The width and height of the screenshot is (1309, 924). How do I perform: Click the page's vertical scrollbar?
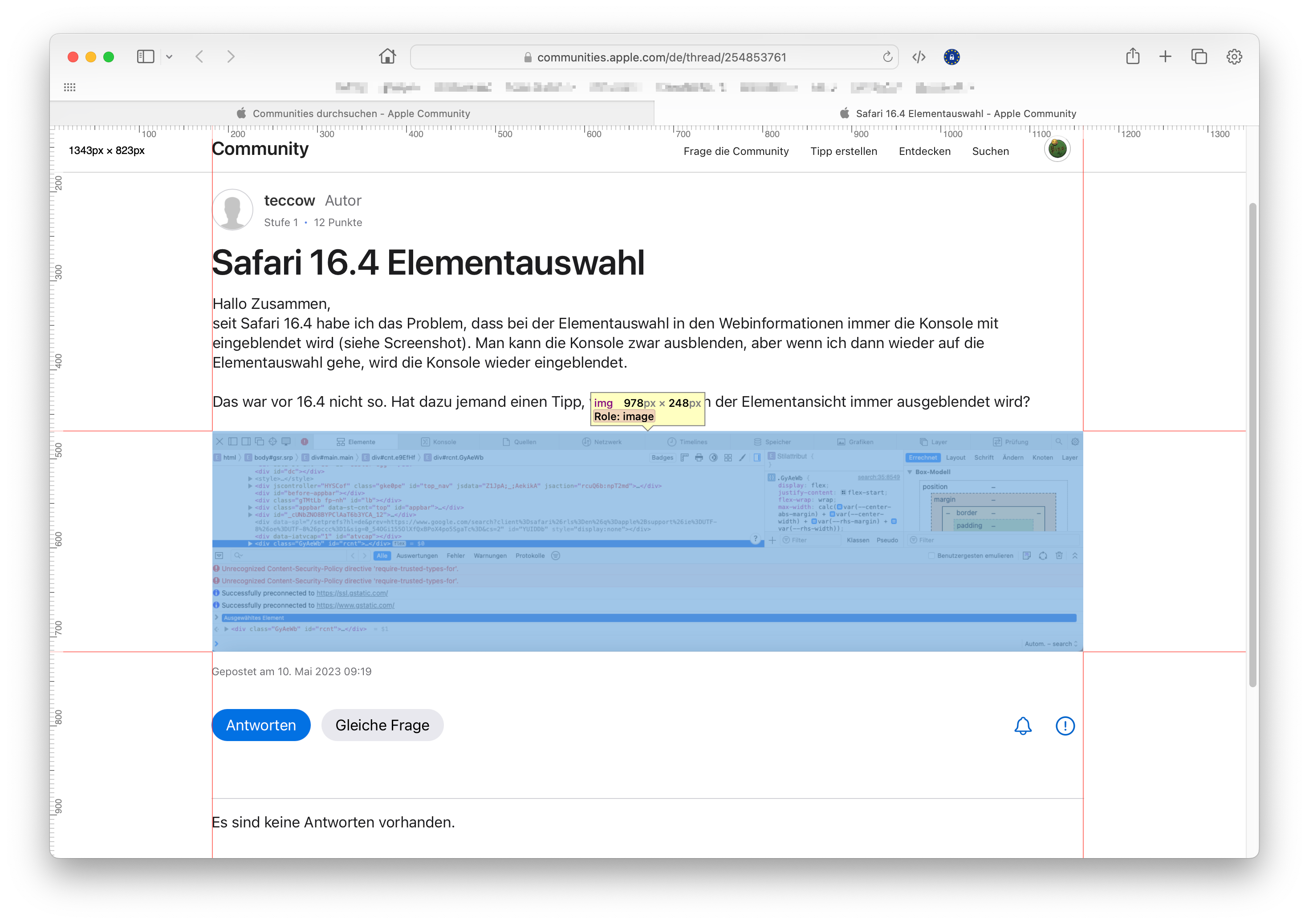coord(1252,445)
